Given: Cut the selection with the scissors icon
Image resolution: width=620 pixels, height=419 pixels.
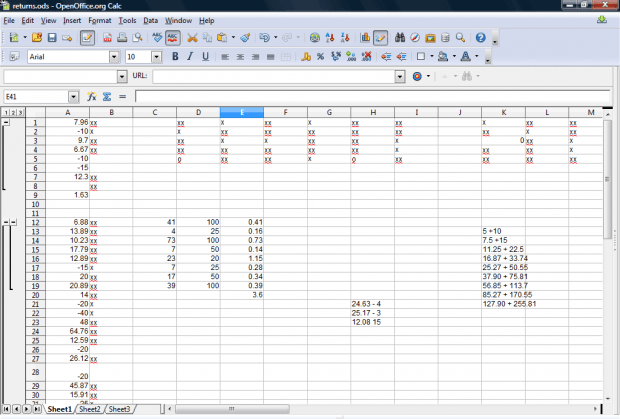Looking at the screenshot, I should tap(192, 38).
